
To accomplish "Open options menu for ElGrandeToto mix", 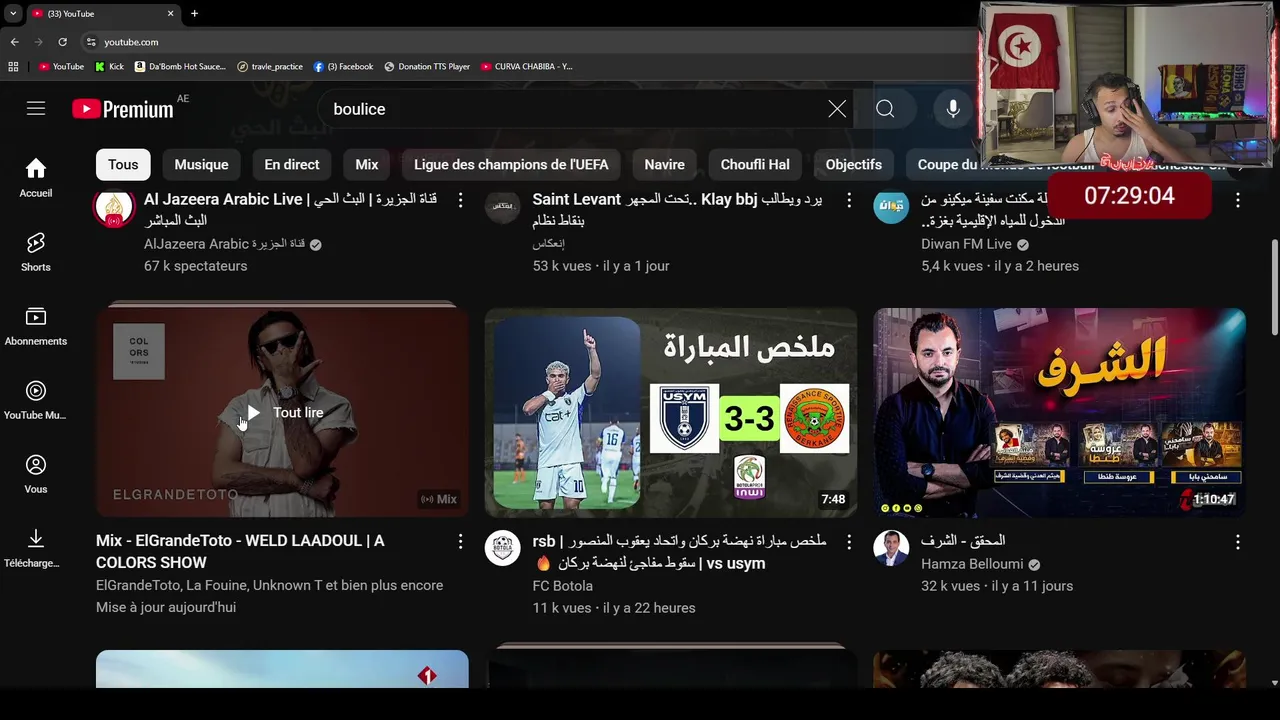I will pos(460,541).
